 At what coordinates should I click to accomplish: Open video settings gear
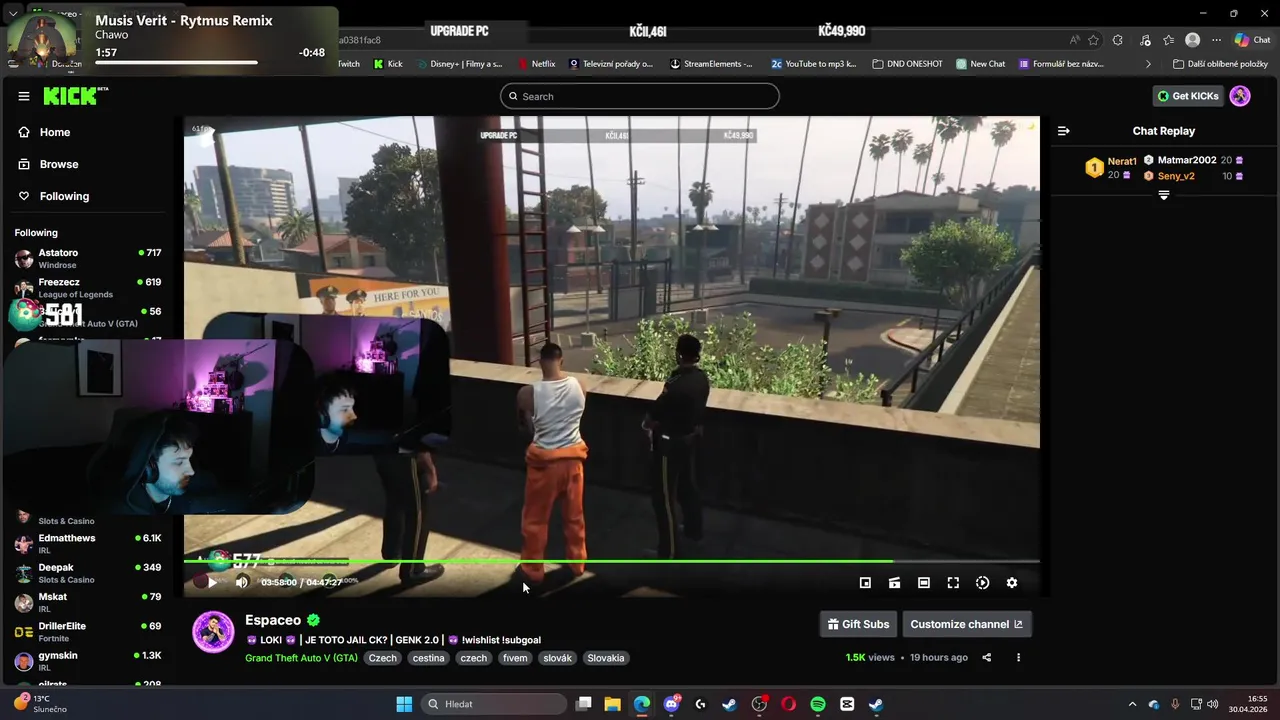point(1012,583)
